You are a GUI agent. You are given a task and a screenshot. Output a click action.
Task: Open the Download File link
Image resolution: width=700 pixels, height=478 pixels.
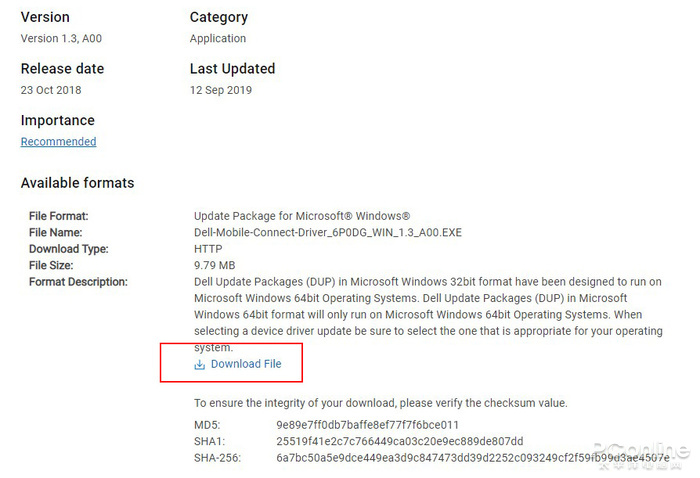coord(246,364)
